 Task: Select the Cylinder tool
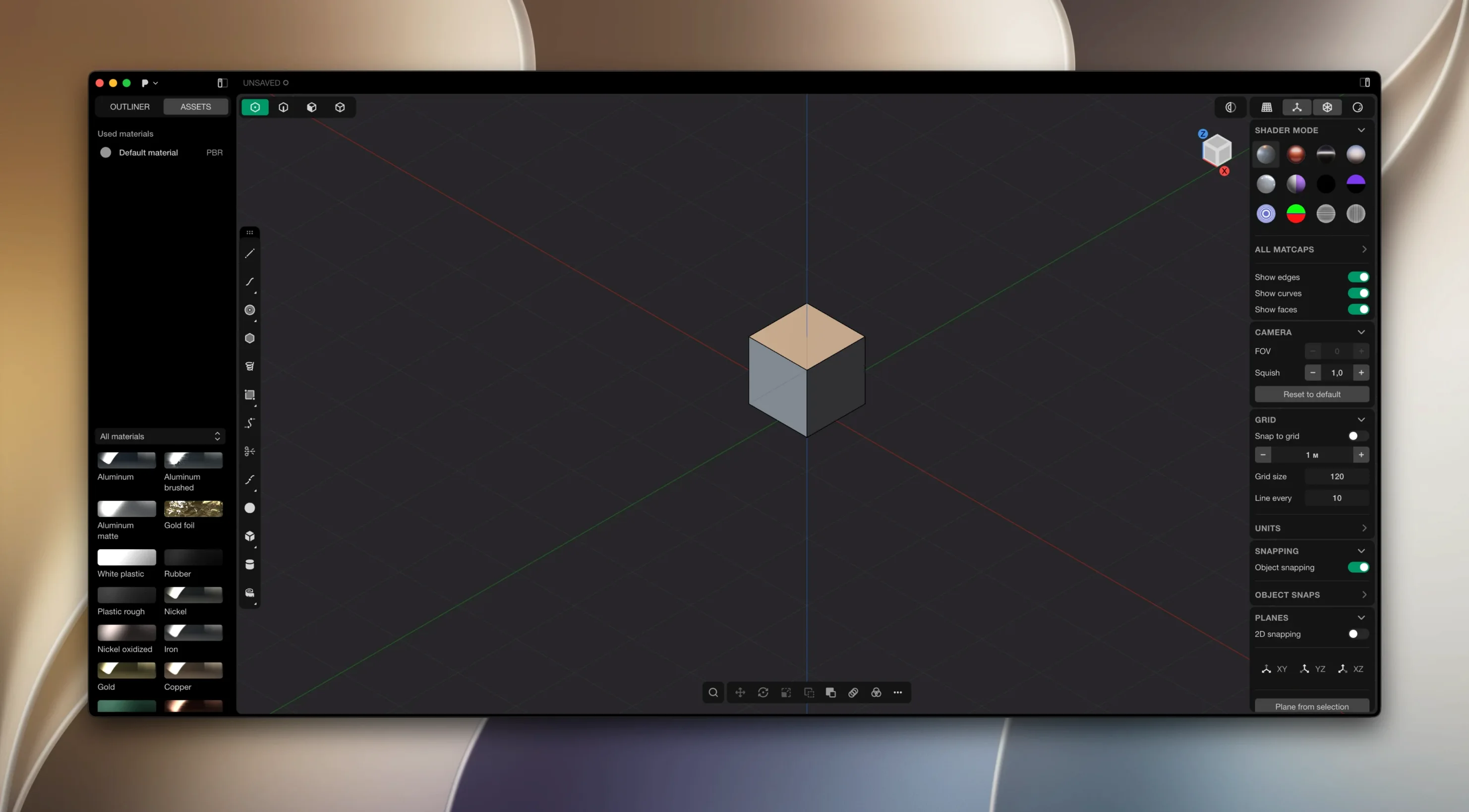[x=249, y=565]
